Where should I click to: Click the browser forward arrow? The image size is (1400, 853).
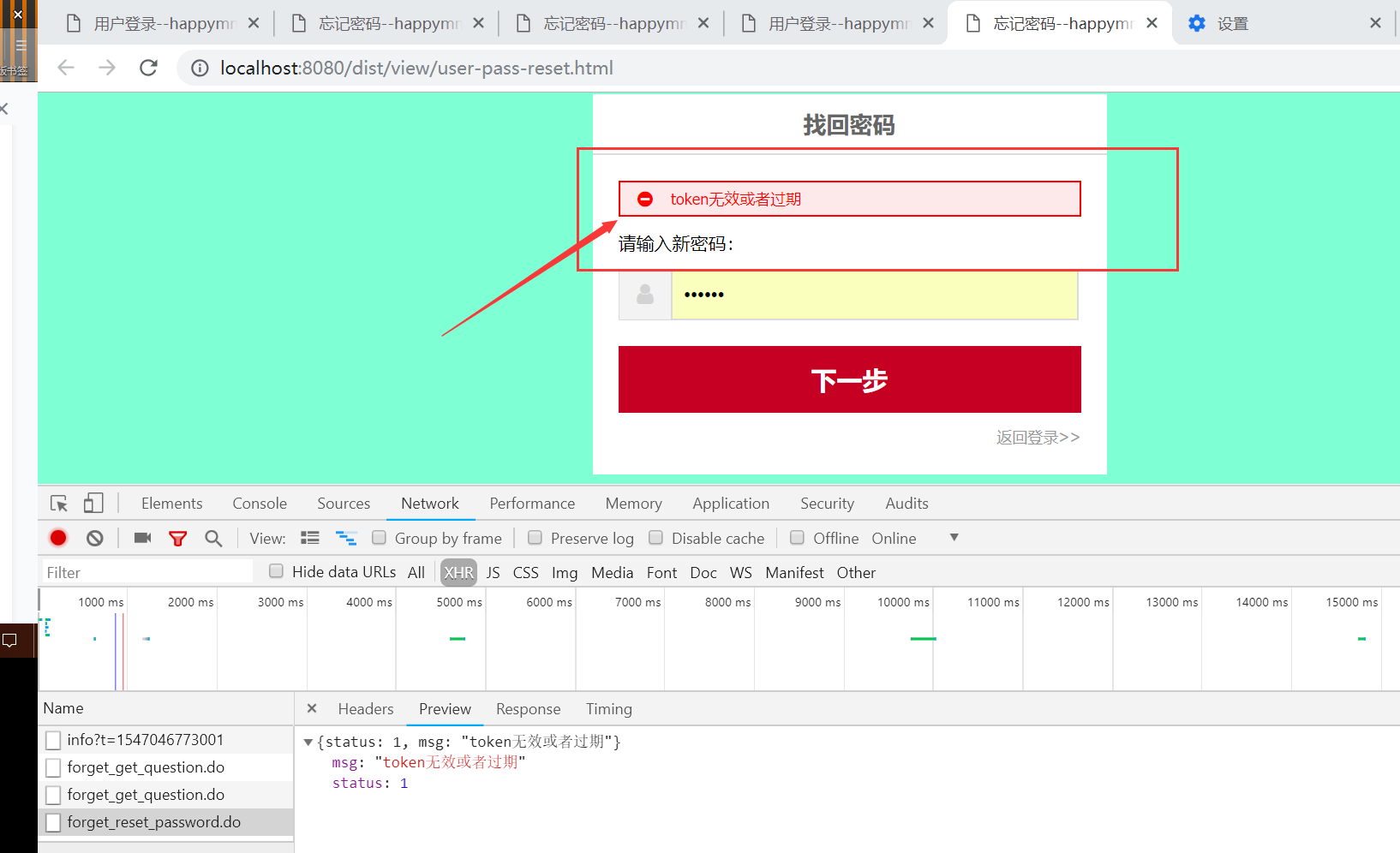pos(107,68)
